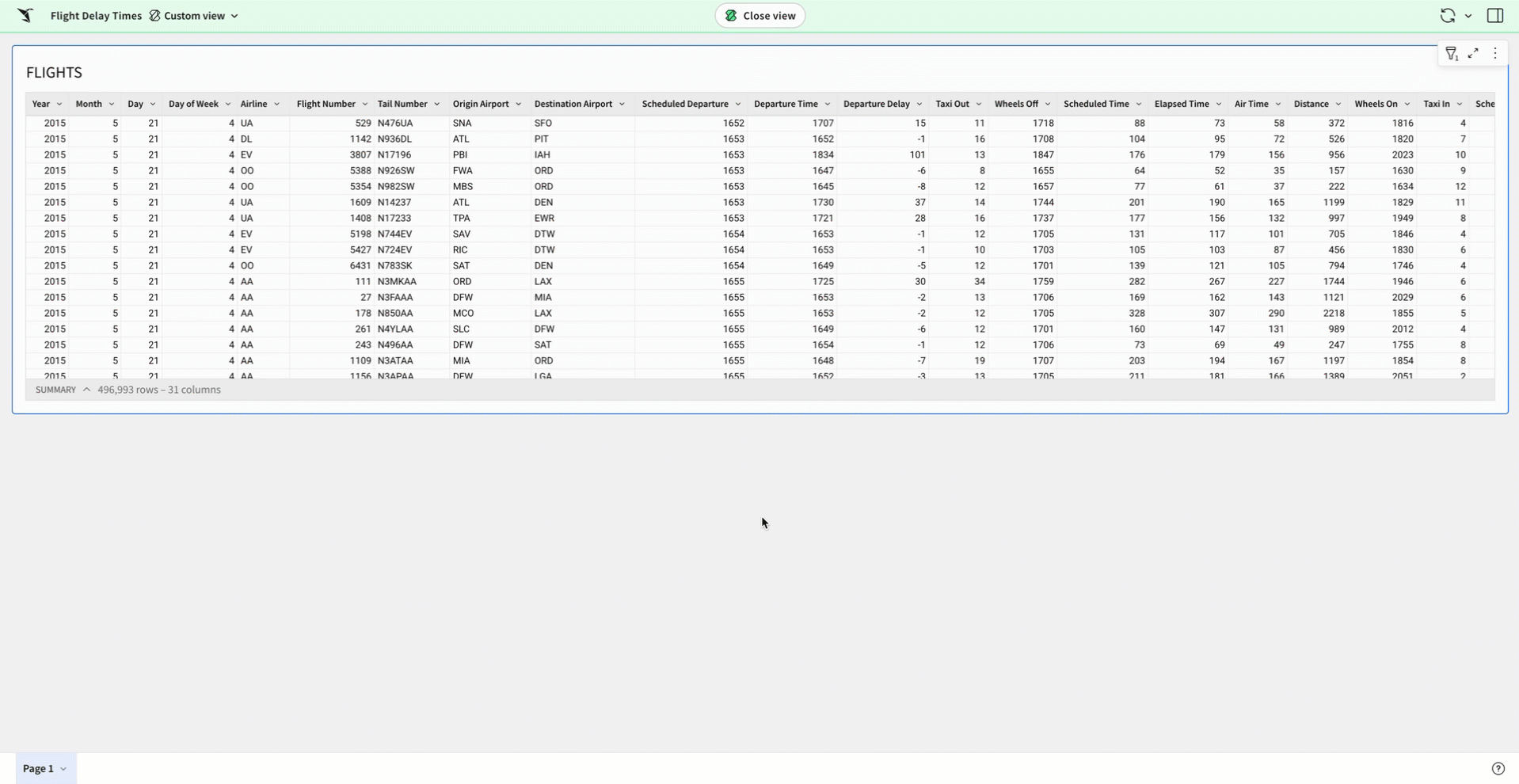Open the Page 1 tab options arrow
The height and width of the screenshot is (784, 1519).
point(63,768)
